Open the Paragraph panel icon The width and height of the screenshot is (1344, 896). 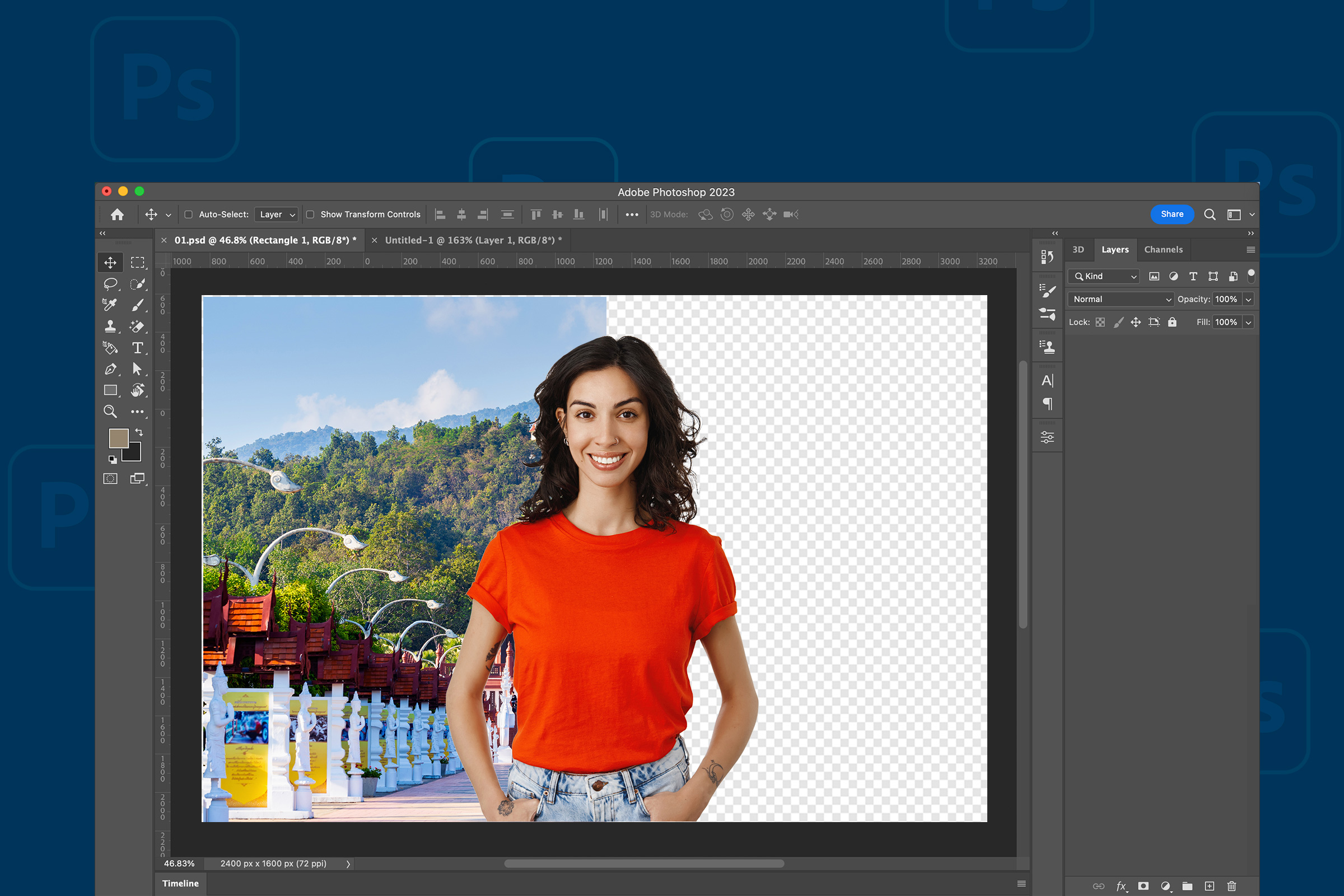1047,403
